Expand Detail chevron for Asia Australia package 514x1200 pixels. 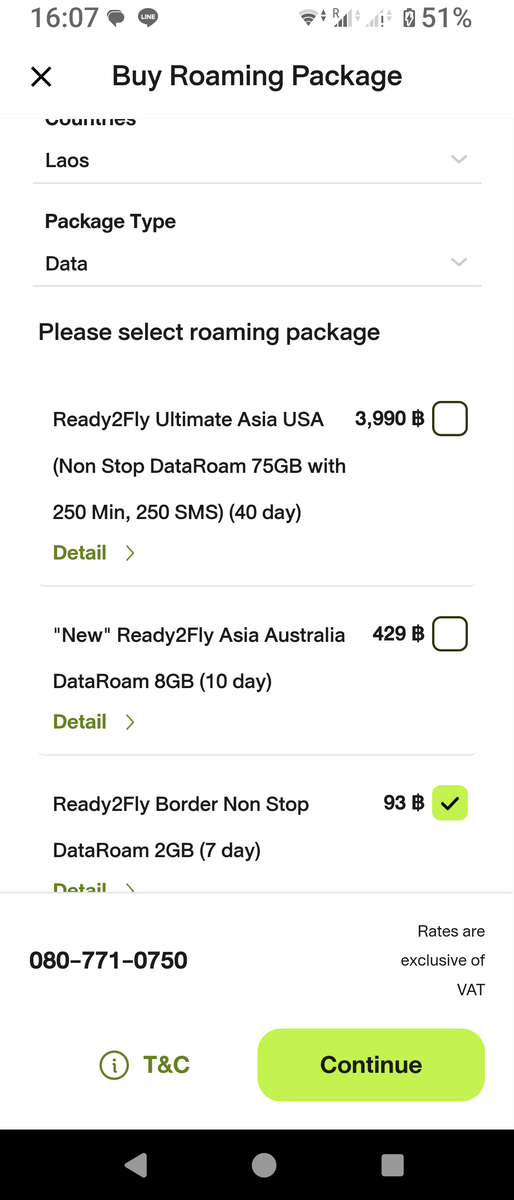[x=130, y=722]
